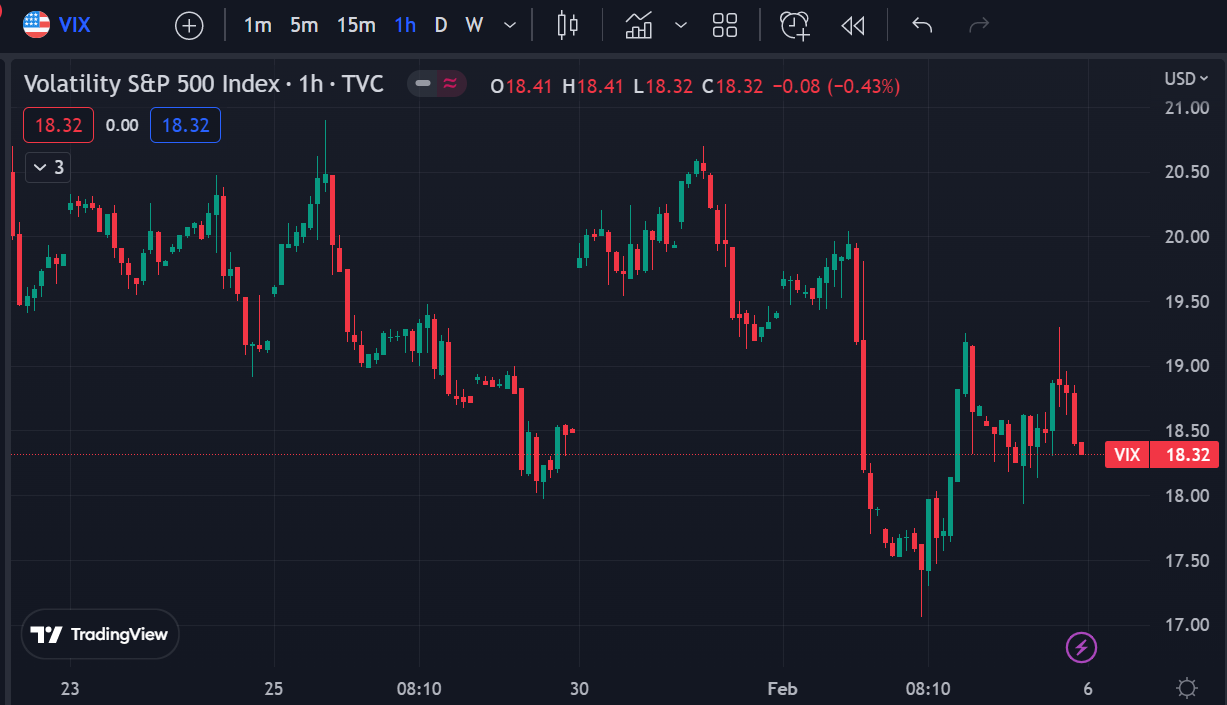This screenshot has width=1227, height=705.
Task: Select the 1h timeframe
Action: click(x=405, y=25)
